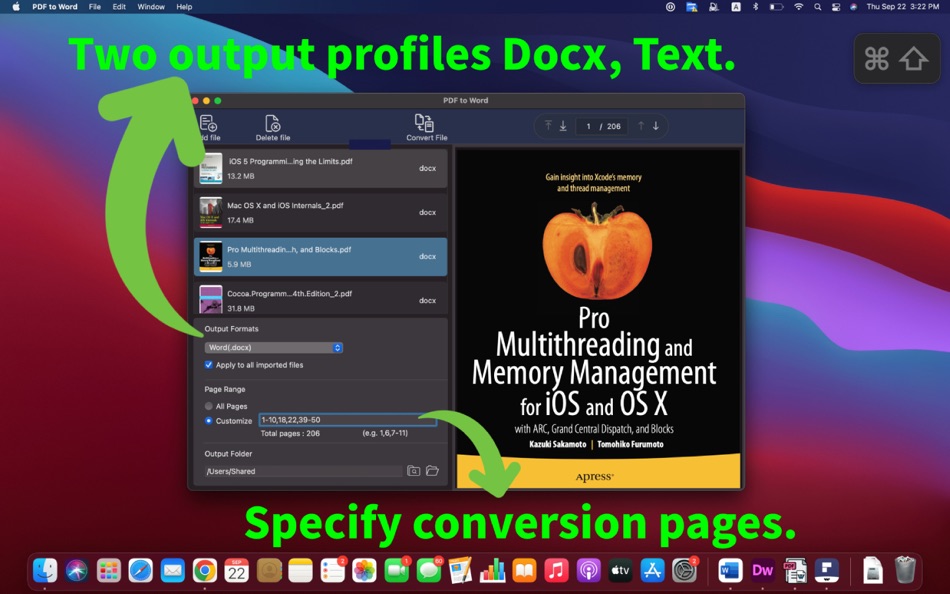
Task: Select Mac OS X and iOS Internals_2.pdf
Action: tap(321, 213)
